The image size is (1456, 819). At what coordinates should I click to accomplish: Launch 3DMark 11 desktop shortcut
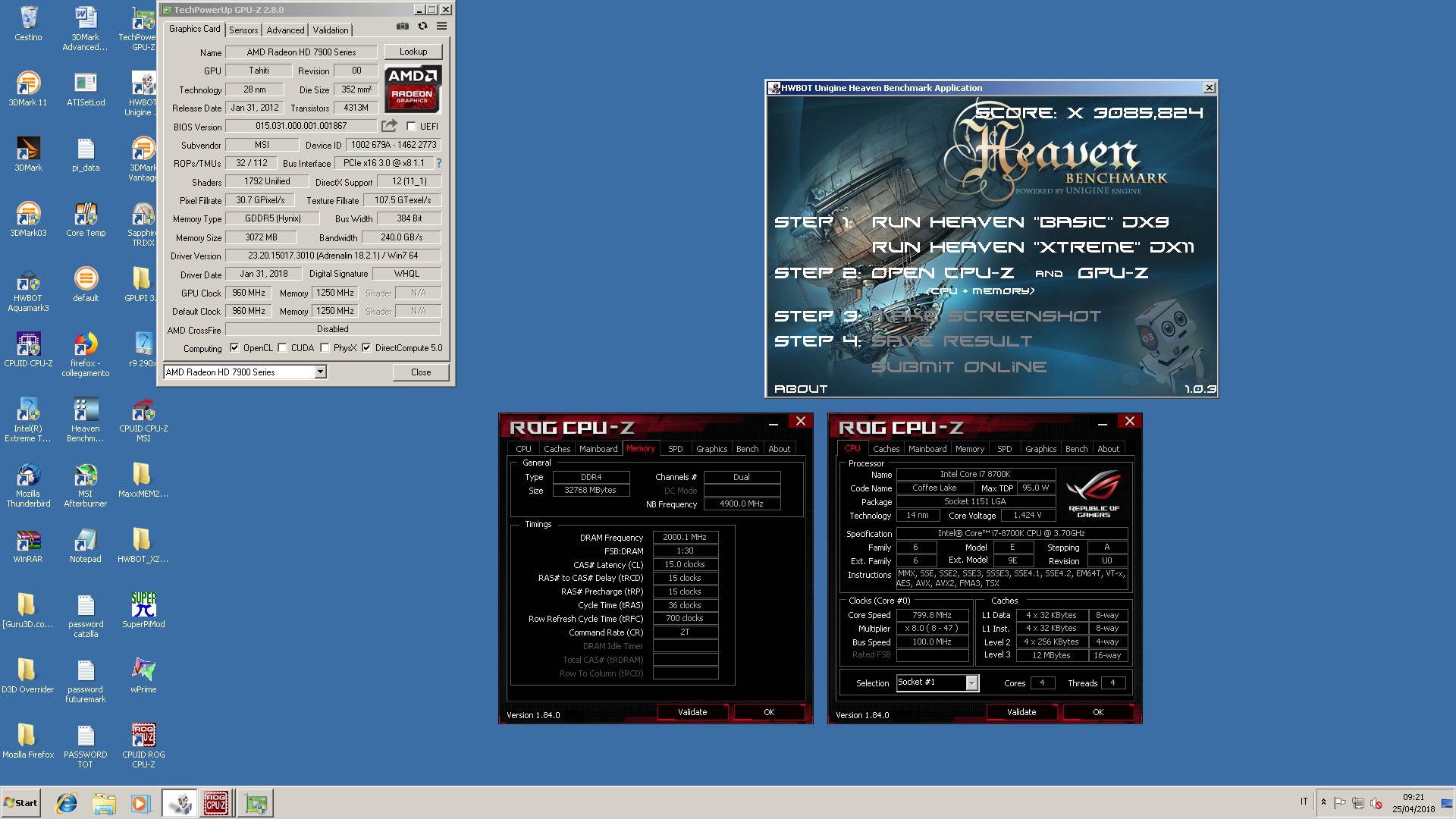point(28,89)
